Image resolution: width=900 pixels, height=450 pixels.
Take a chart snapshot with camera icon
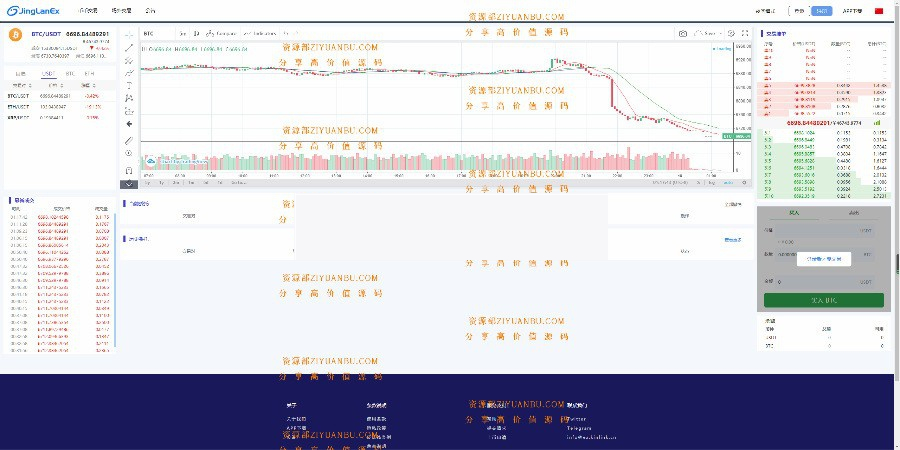(x=683, y=33)
